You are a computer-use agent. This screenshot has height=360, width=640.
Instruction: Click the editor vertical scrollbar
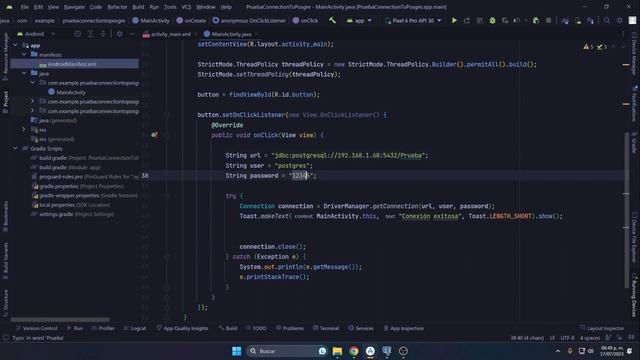coord(627,210)
